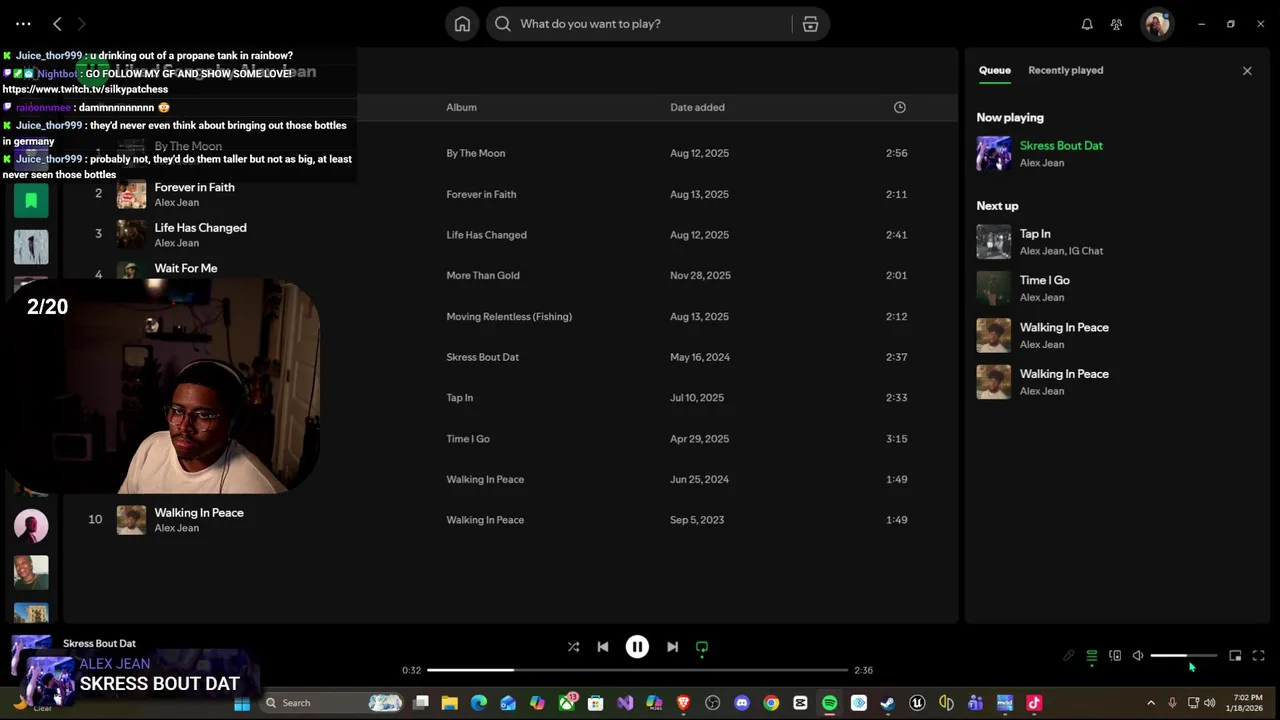Open Unreal Engine from taskbar

[917, 703]
